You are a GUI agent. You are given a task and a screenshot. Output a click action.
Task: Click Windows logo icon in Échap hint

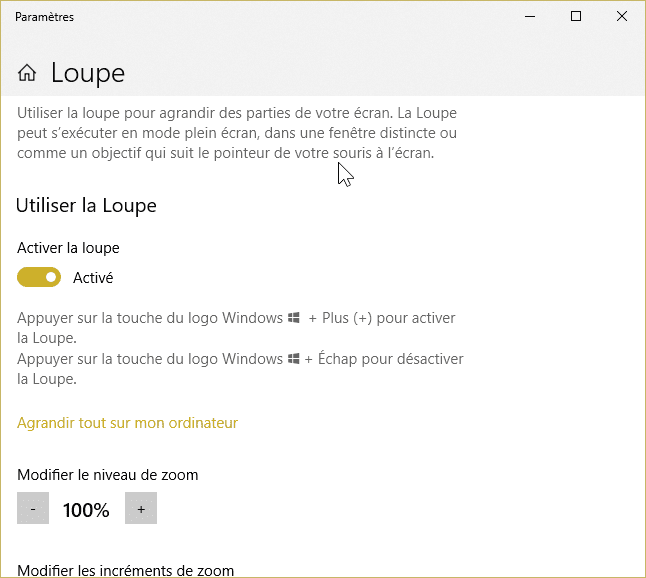click(294, 358)
